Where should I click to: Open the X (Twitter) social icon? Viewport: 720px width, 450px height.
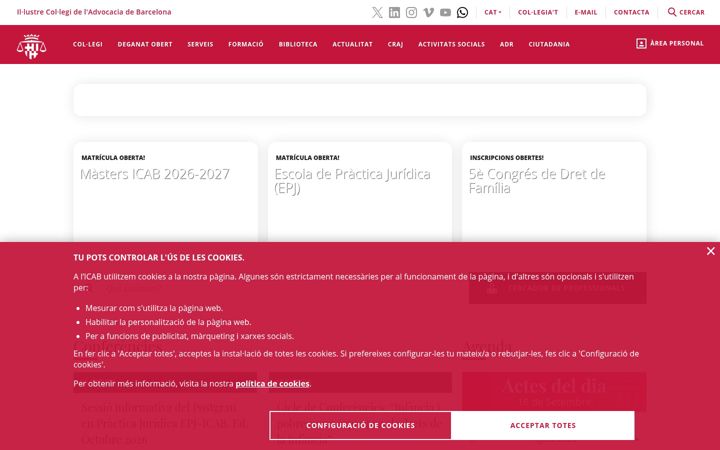377,12
